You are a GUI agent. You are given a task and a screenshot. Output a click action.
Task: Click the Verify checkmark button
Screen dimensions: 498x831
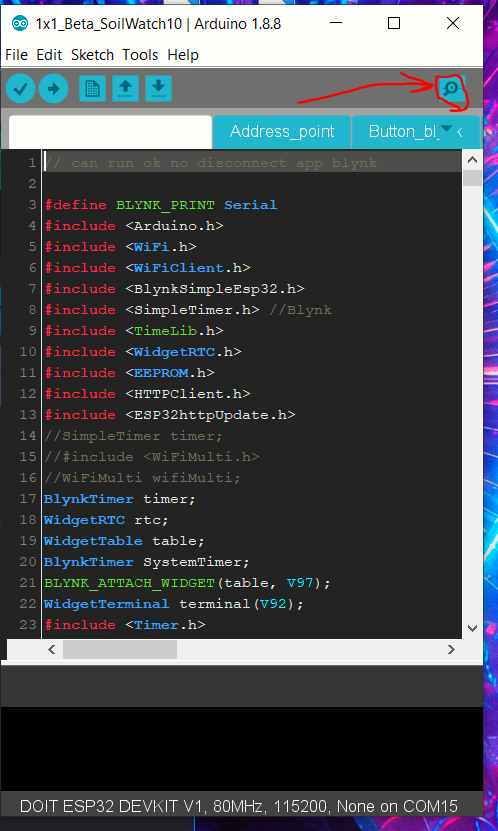pos(21,89)
